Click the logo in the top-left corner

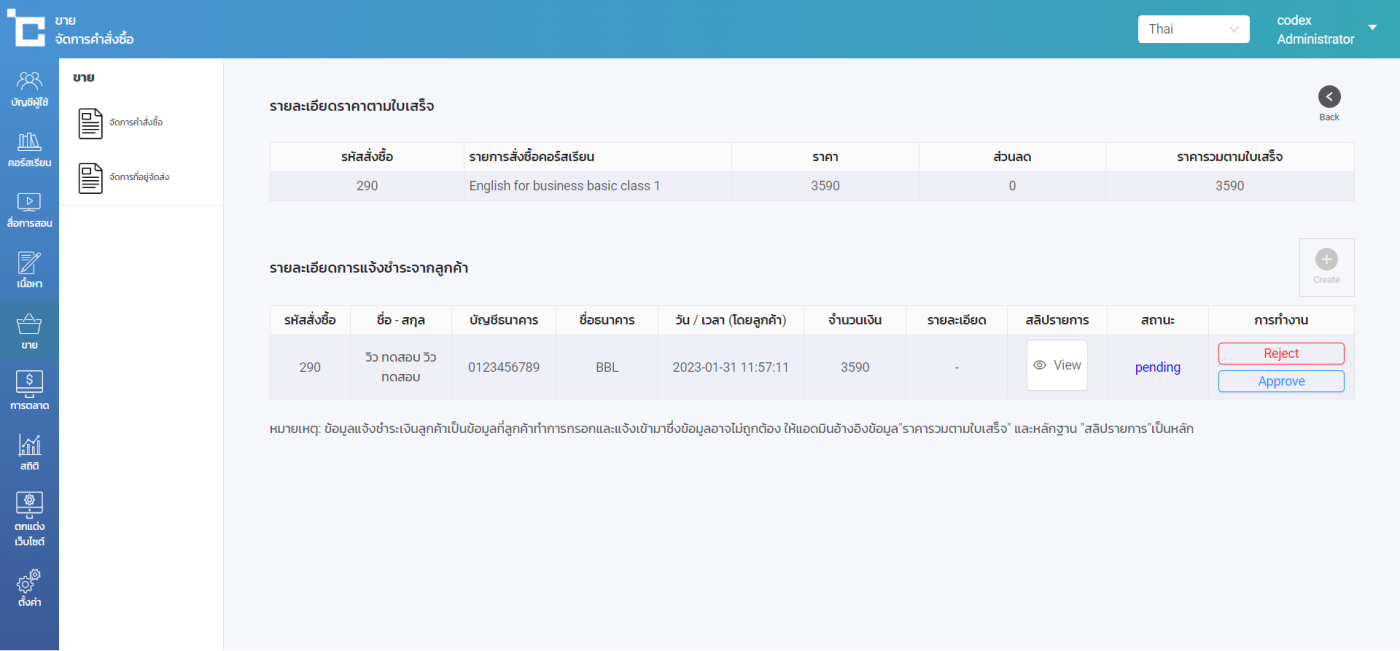click(x=26, y=28)
